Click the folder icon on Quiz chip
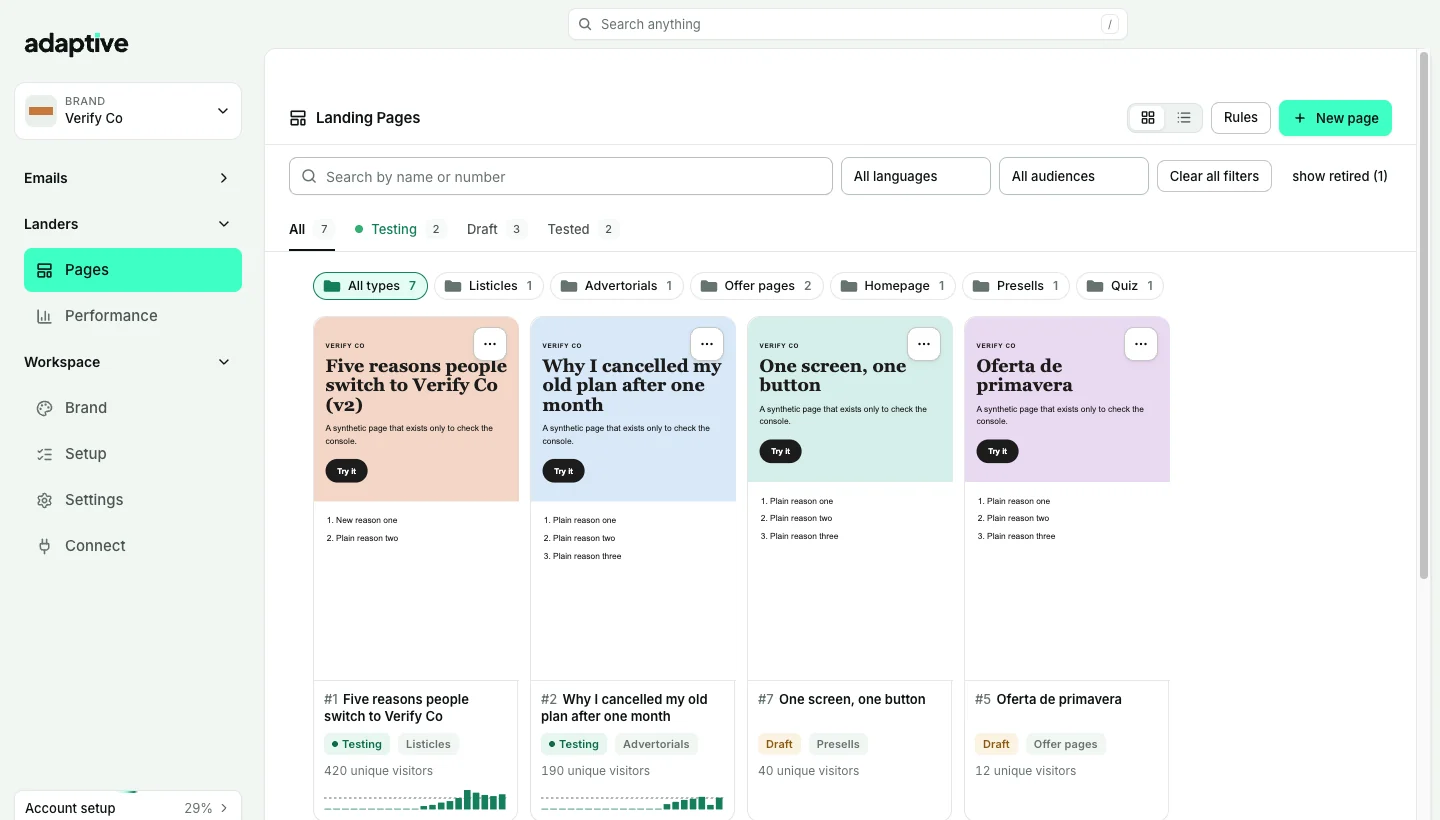 pyautogui.click(x=1096, y=286)
